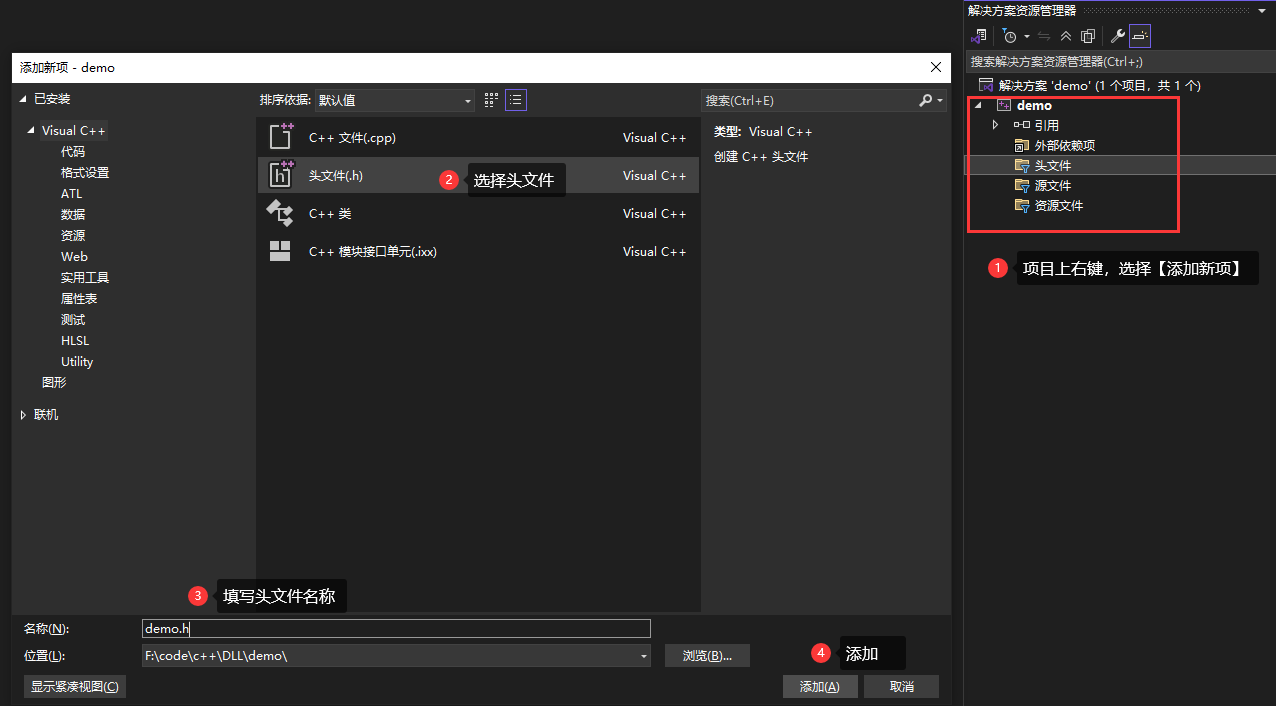Select the C++ 文件(.cpp) template
This screenshot has height=706, width=1276.
tap(478, 138)
